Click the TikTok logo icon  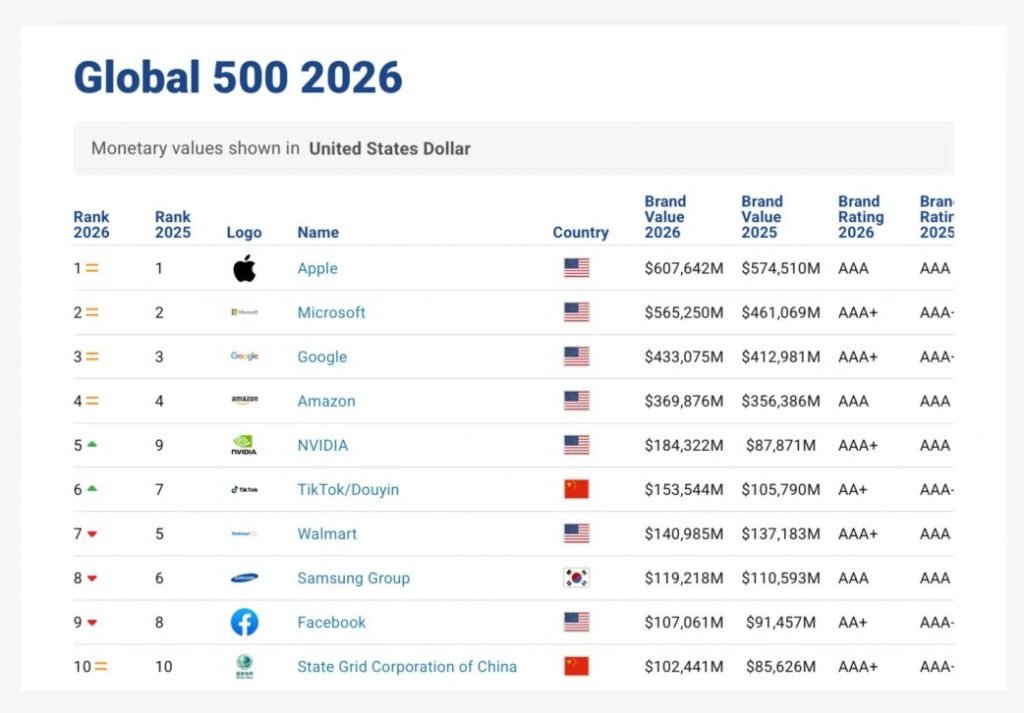pos(243,489)
